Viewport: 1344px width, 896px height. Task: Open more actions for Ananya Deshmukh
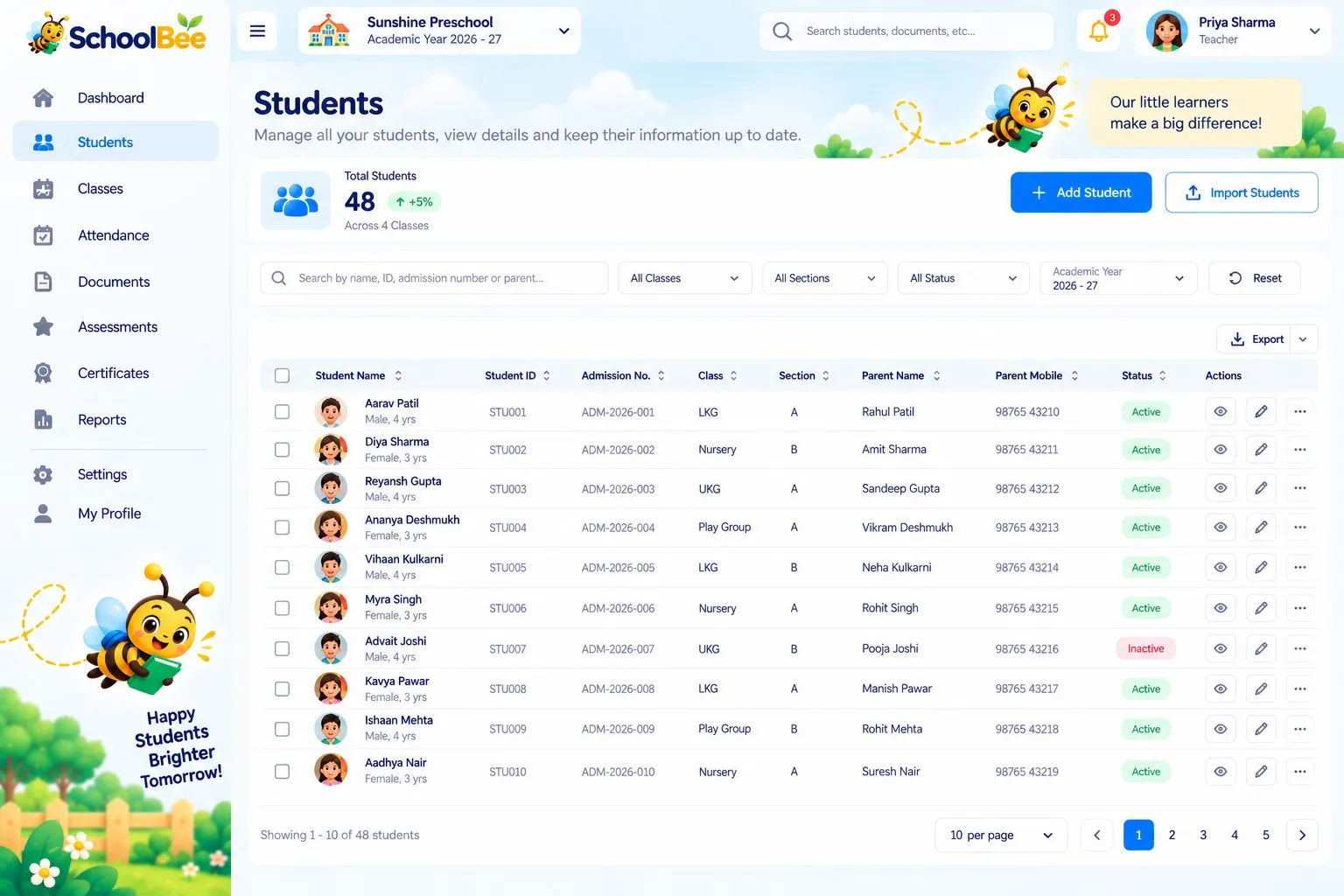(x=1300, y=528)
